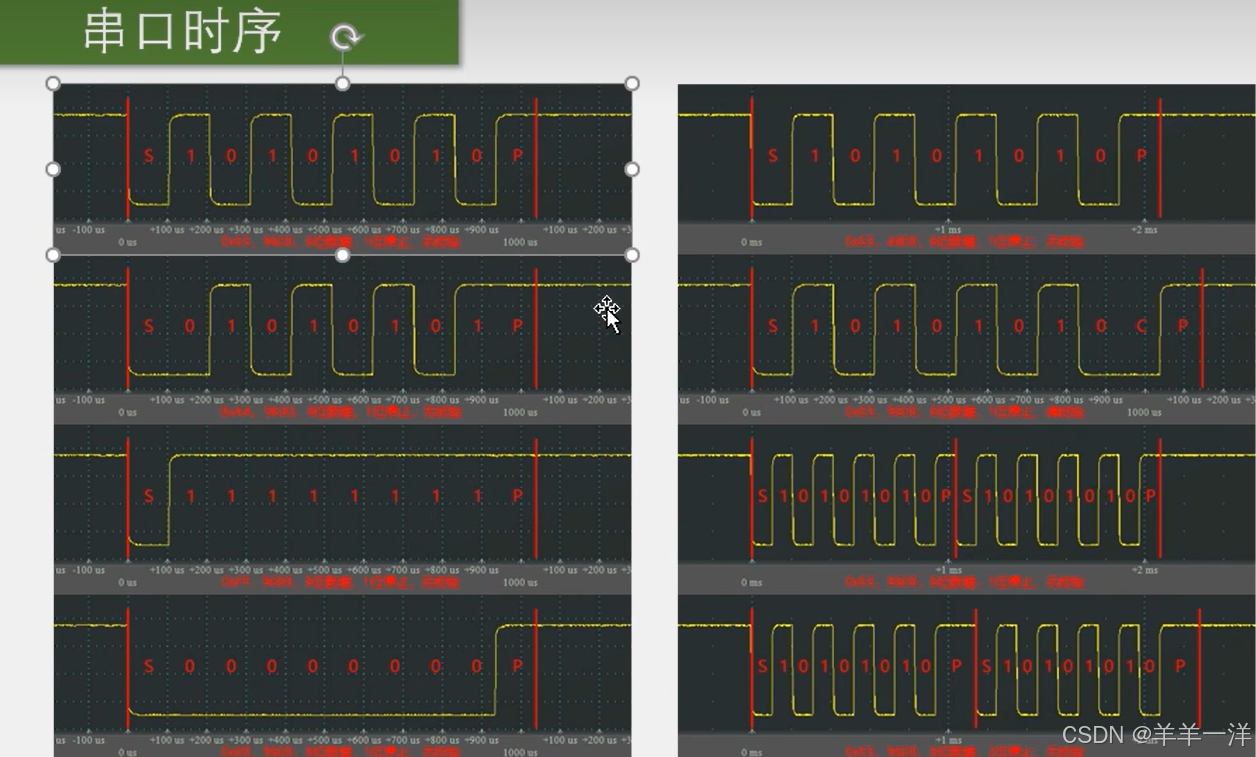Click the CSDN @羊羊一洋 watermark text
This screenshot has width=1256, height=757.
[1156, 735]
